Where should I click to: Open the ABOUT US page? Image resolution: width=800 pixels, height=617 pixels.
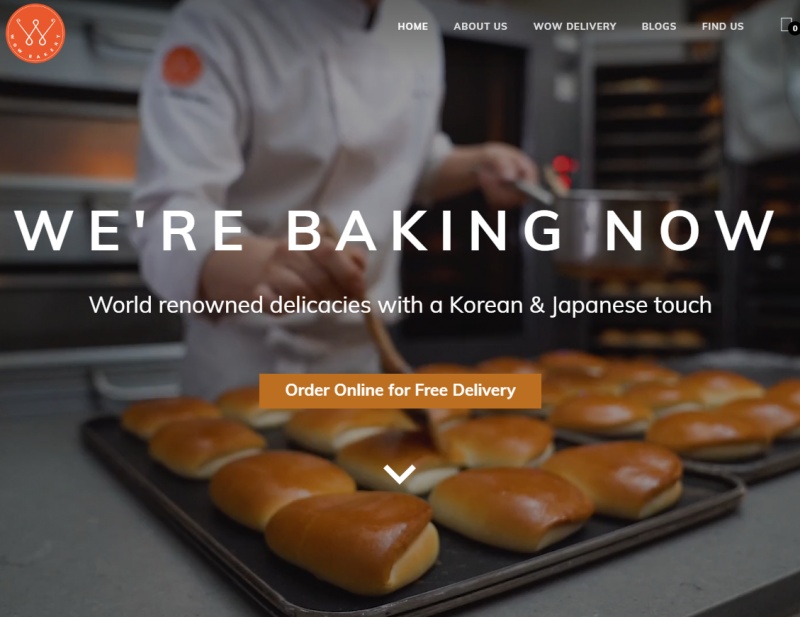pyautogui.click(x=480, y=26)
